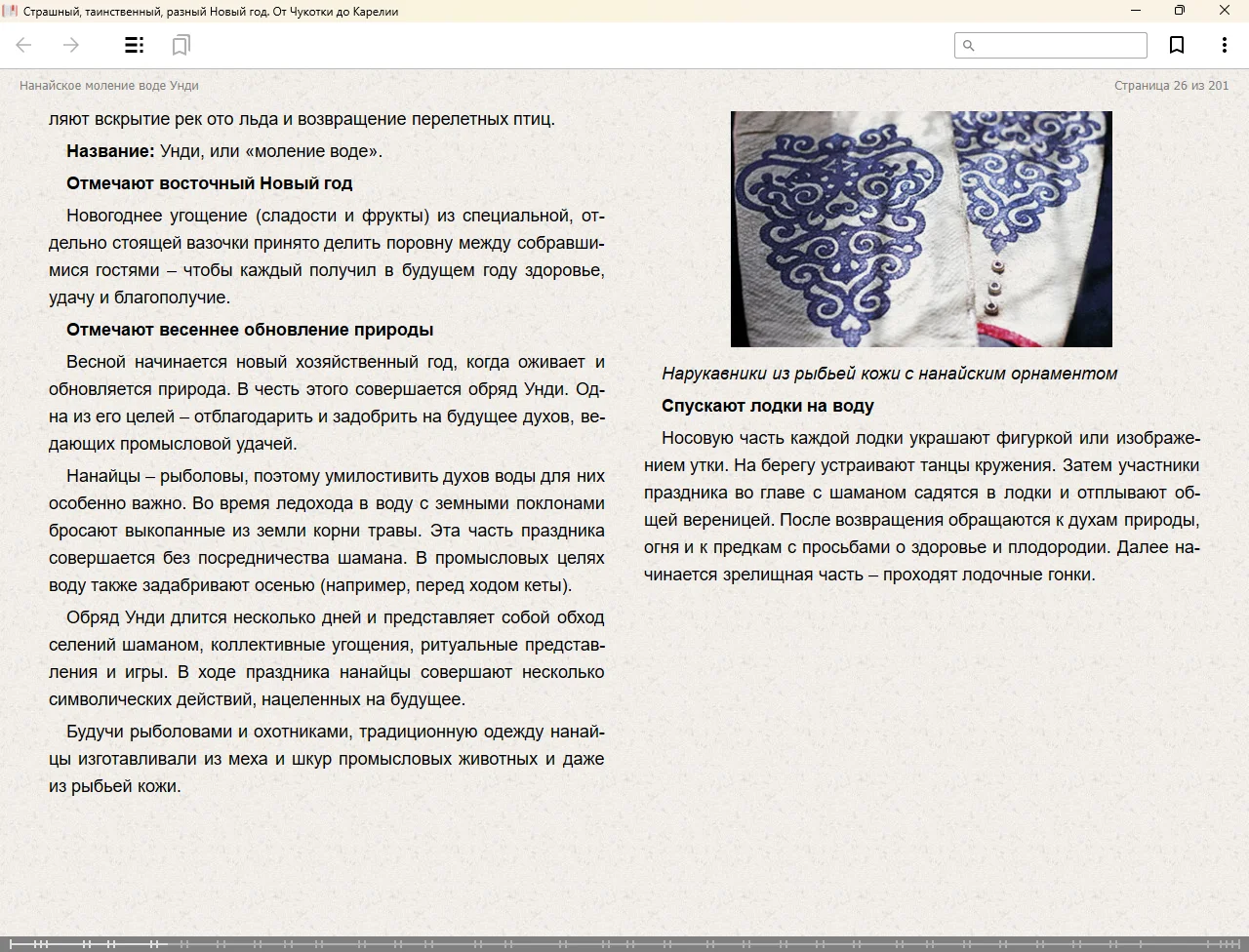
Task: Open the bookmarks list panel
Action: pyautogui.click(x=181, y=45)
